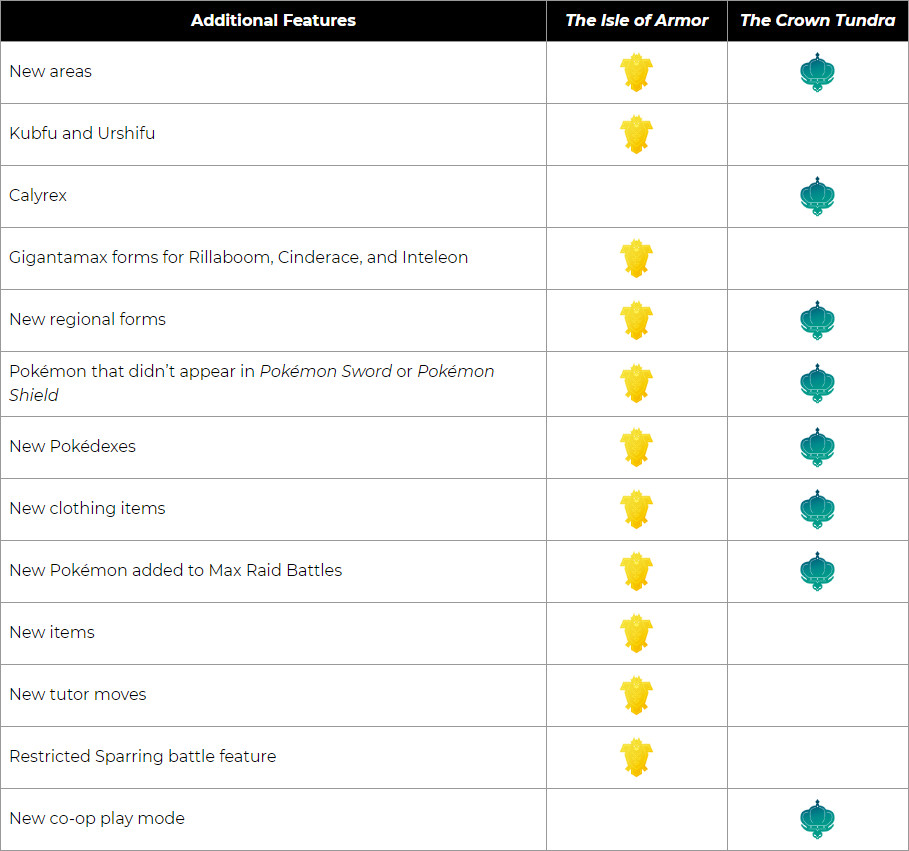Click the Crown Tundra icon for New clothing items

tap(817, 509)
